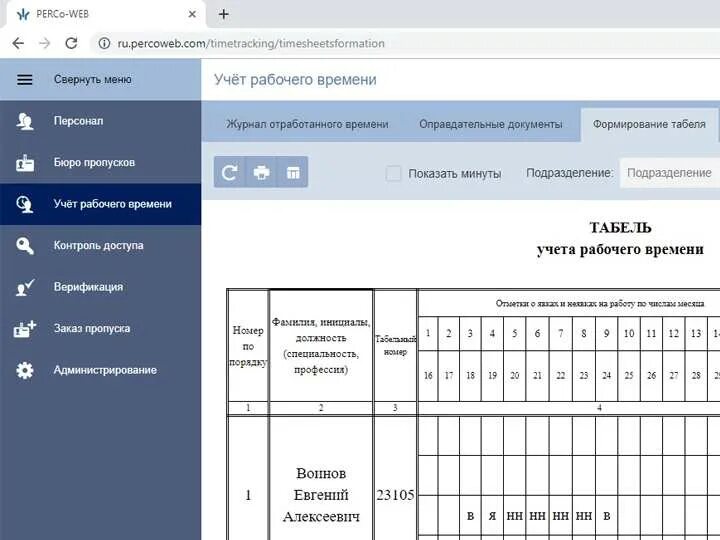Screen dimensions: 720x540
Task: Click the Администрирование gear icon
Action: (25, 370)
